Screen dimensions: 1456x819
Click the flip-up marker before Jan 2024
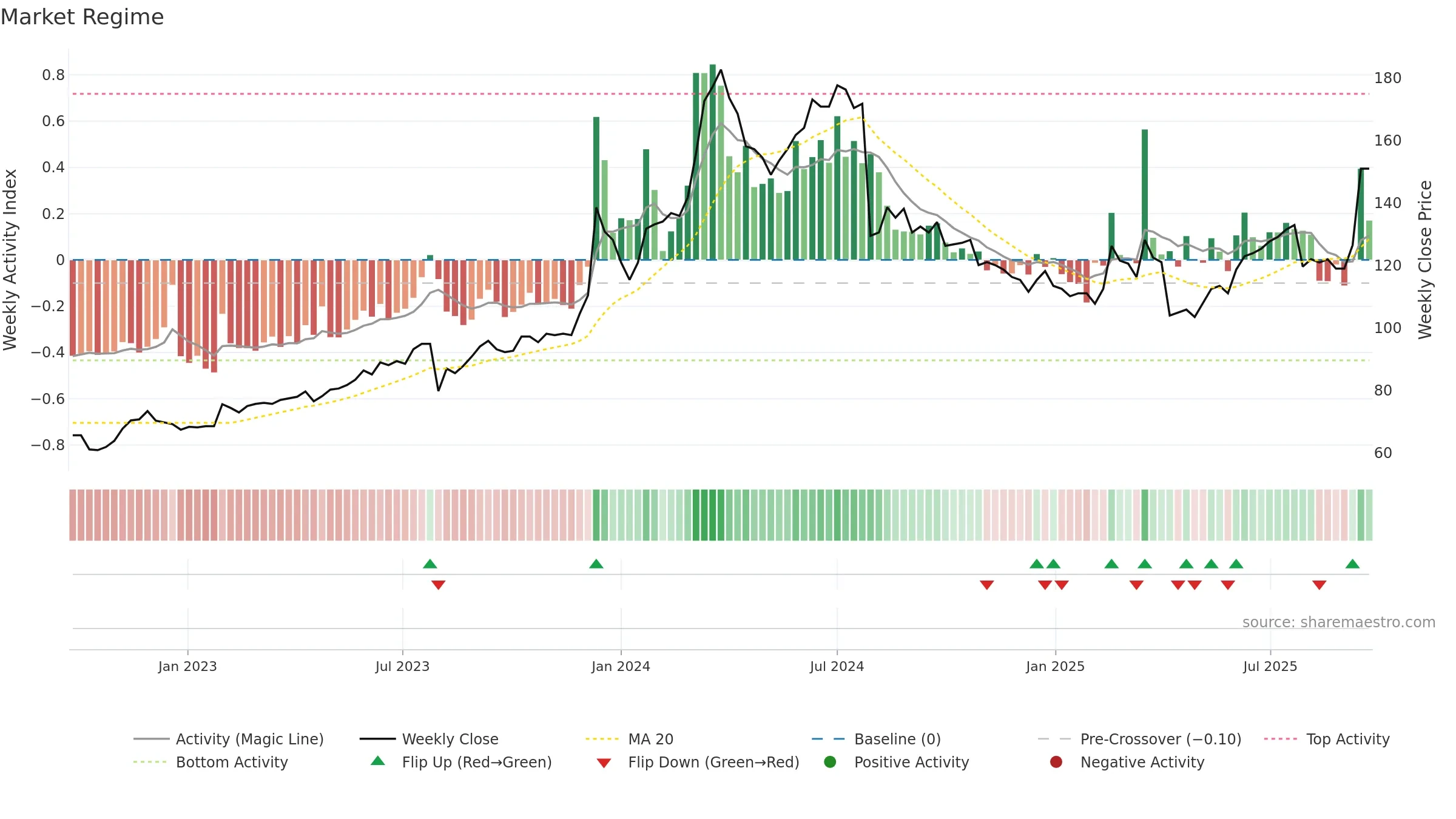pyautogui.click(x=596, y=564)
